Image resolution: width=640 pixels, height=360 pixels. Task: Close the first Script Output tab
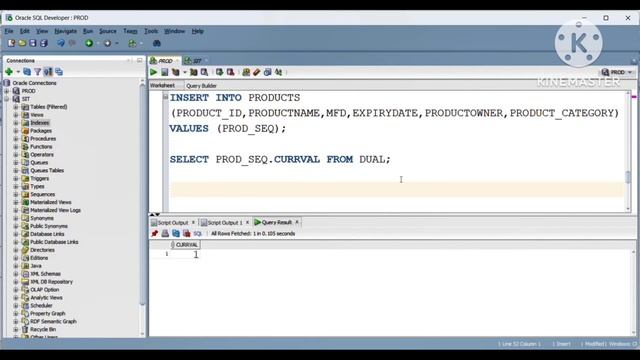193,222
